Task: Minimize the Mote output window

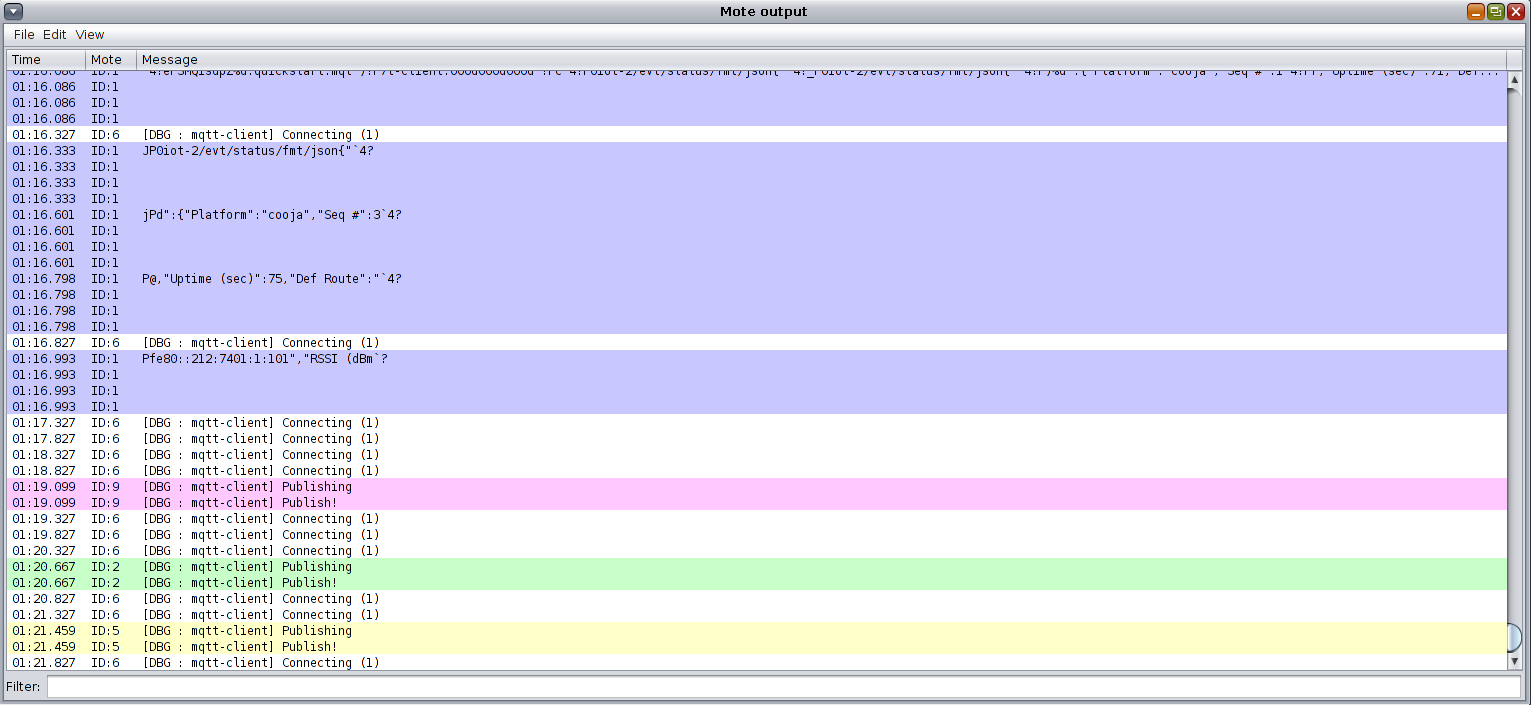Action: point(1475,11)
